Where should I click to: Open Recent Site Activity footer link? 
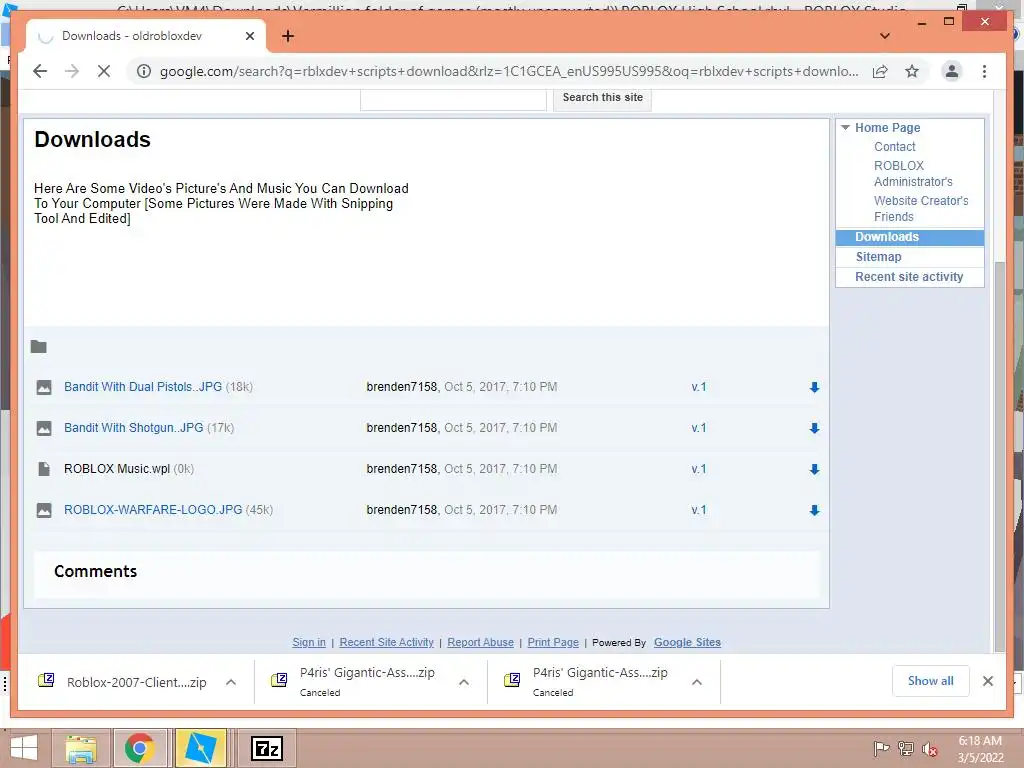(387, 642)
